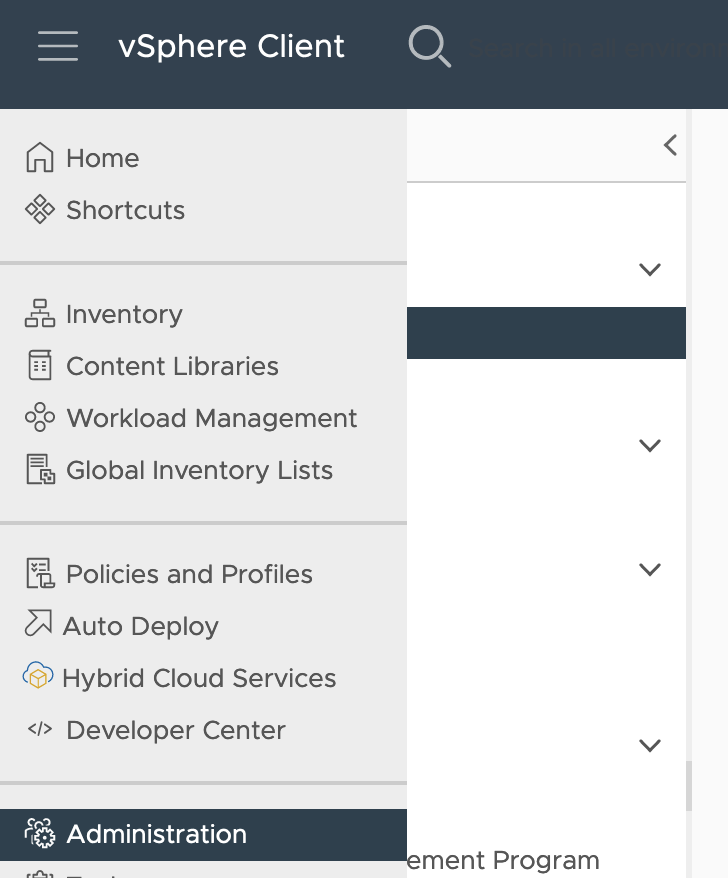This screenshot has height=878, width=728.
Task: Click the Shortcuts diamond icon
Action: [x=40, y=210]
